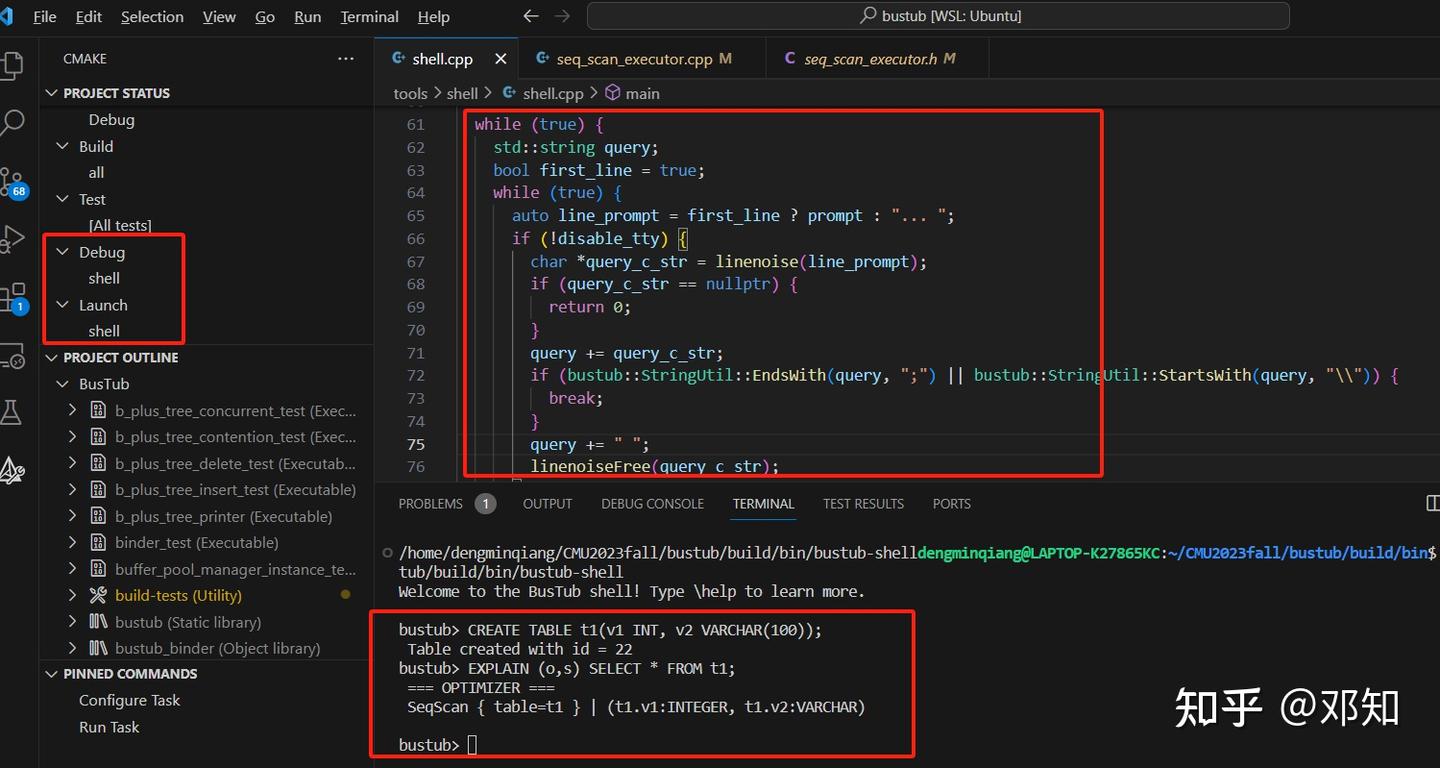Switch to the DEBUG CONSOLE tab
1440x768 pixels.
tap(652, 503)
